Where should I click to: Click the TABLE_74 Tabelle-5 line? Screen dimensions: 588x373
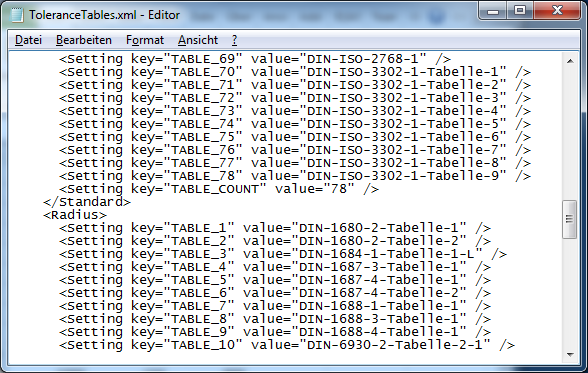pos(295,124)
